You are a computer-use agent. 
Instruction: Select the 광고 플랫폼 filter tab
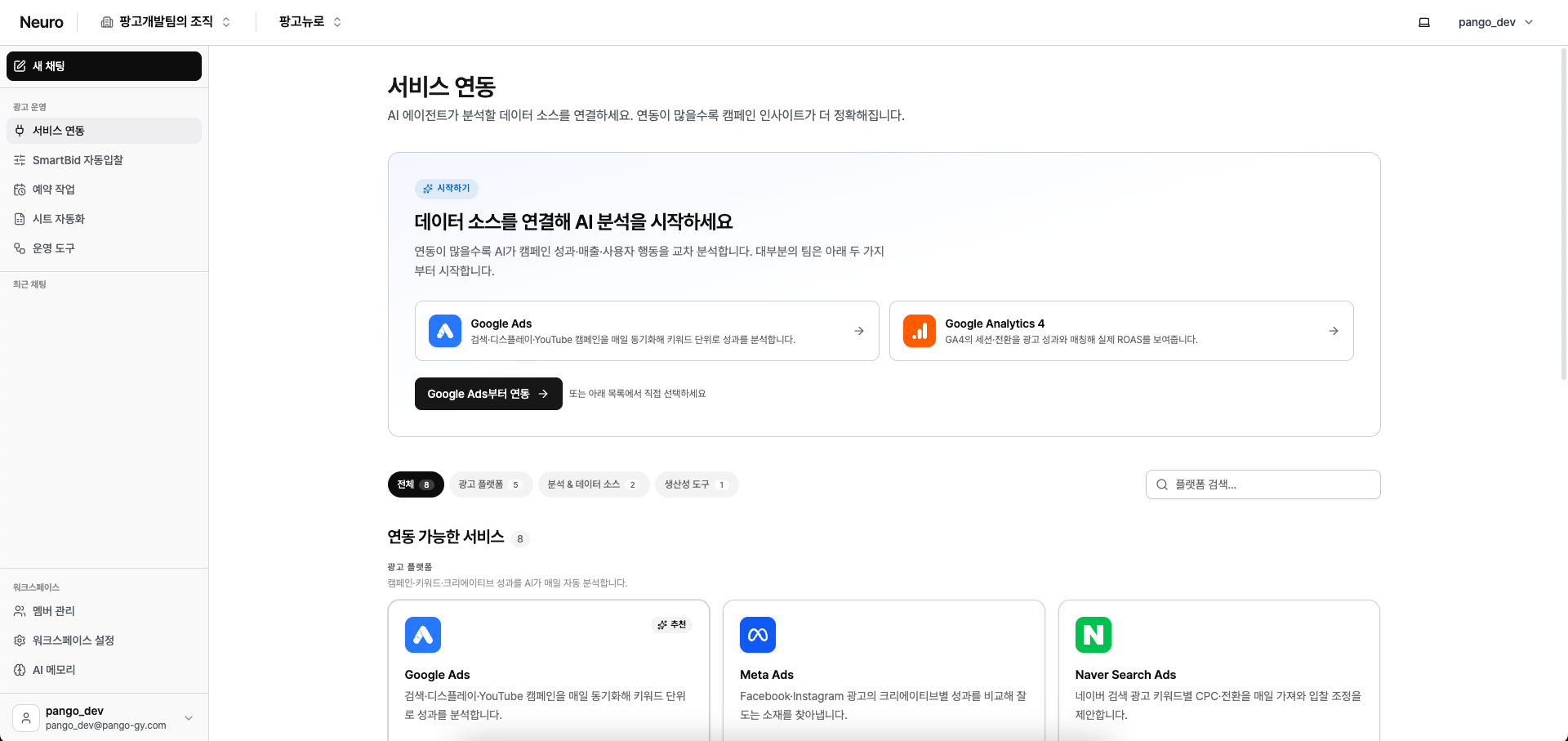pos(491,484)
